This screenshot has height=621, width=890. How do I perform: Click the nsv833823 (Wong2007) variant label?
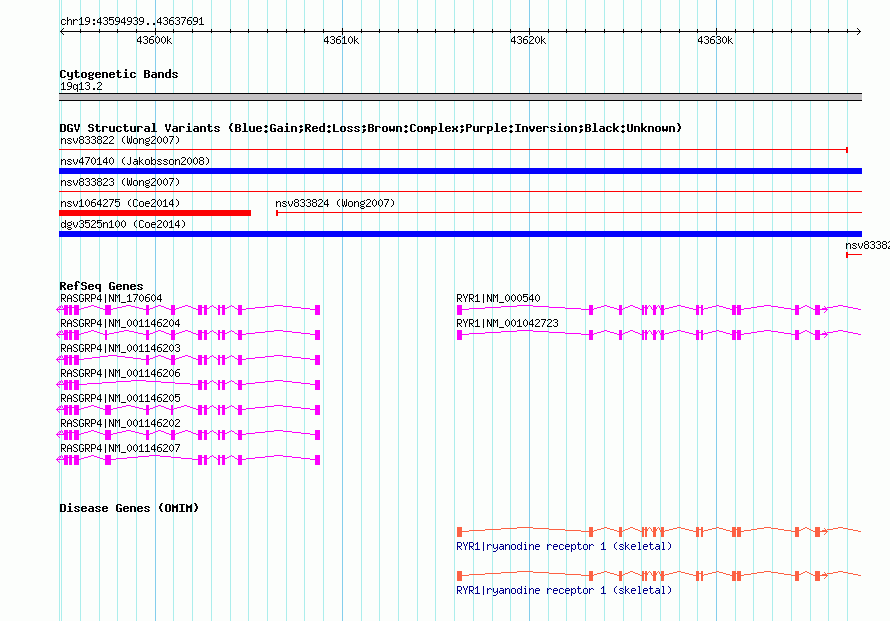pos(120,182)
